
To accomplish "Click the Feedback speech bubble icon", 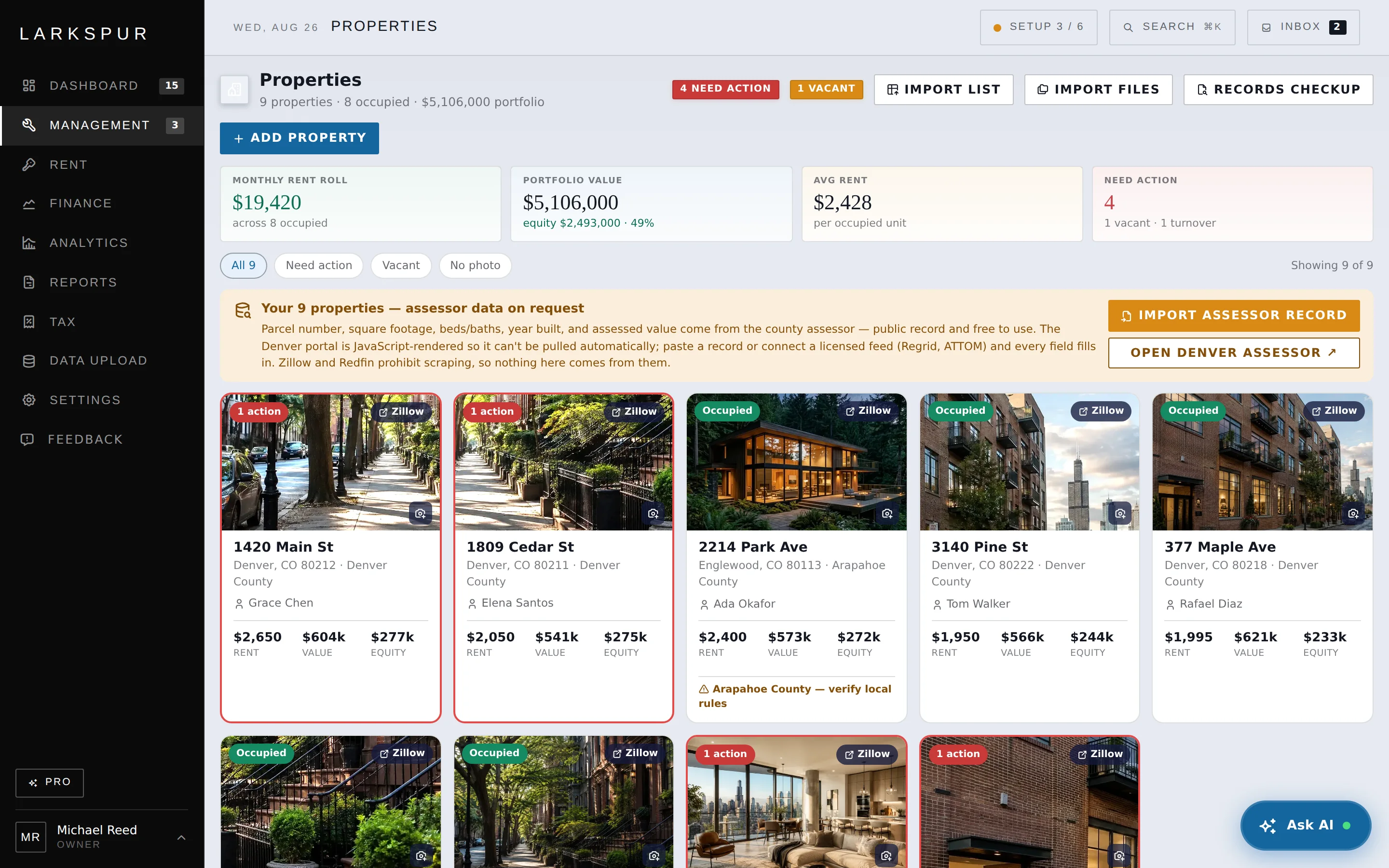I will tap(27, 440).
